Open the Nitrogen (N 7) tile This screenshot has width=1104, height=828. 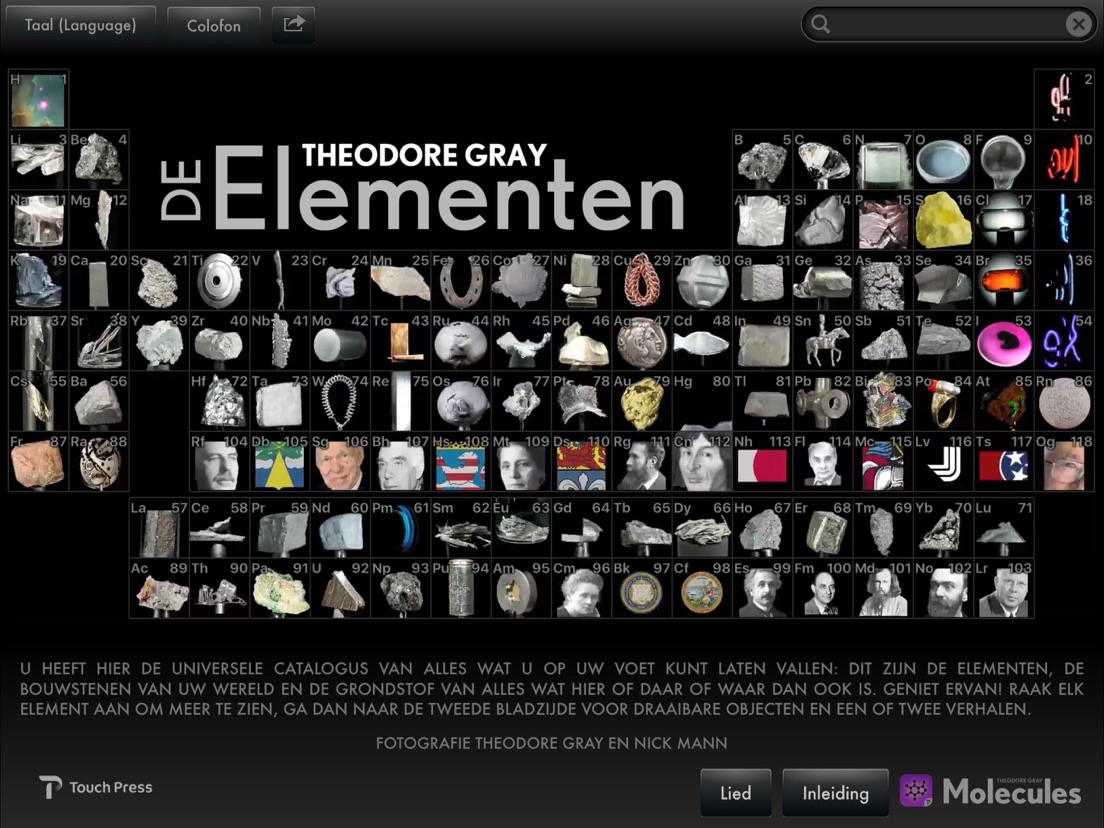[x=883, y=160]
